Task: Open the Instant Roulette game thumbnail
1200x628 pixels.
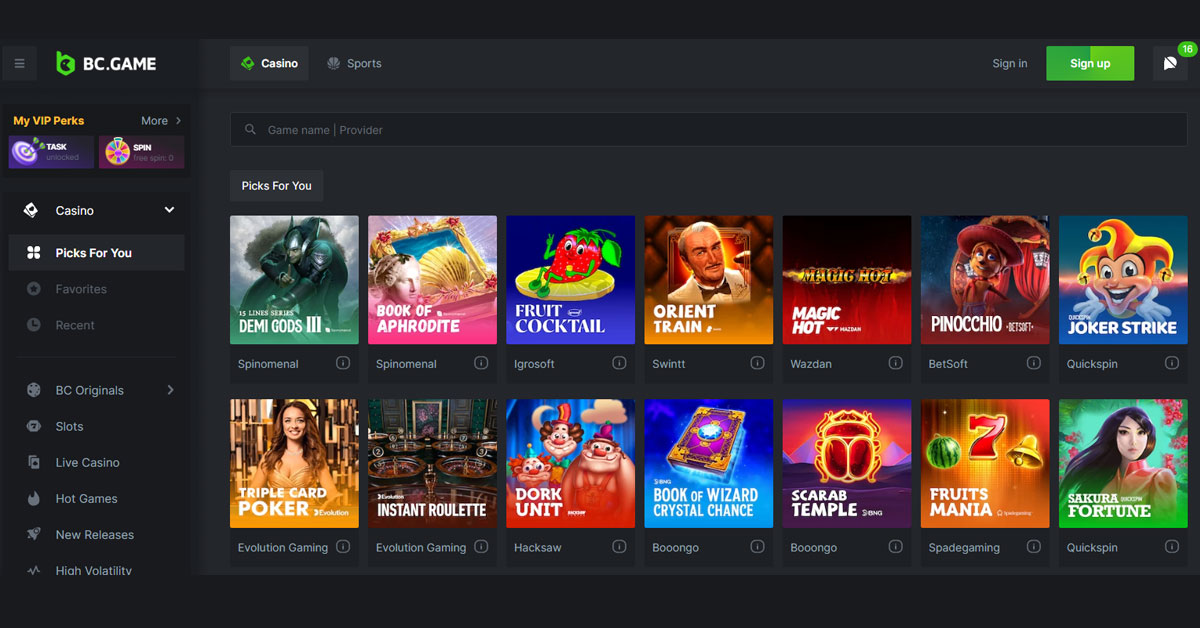Action: [432, 463]
